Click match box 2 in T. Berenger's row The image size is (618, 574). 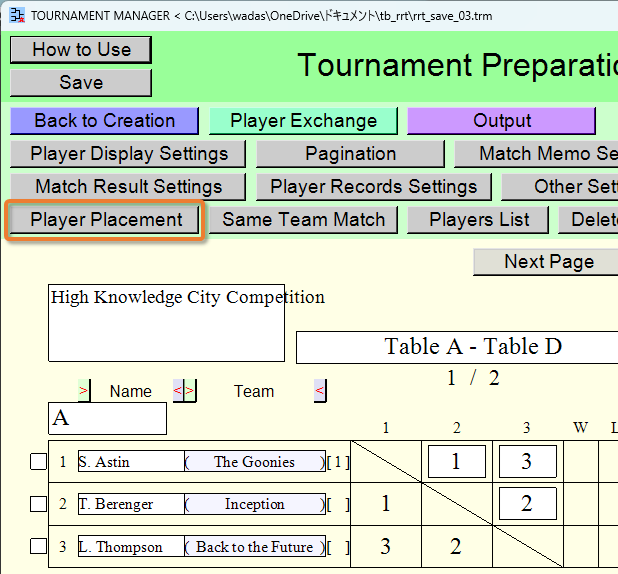[x=528, y=503]
